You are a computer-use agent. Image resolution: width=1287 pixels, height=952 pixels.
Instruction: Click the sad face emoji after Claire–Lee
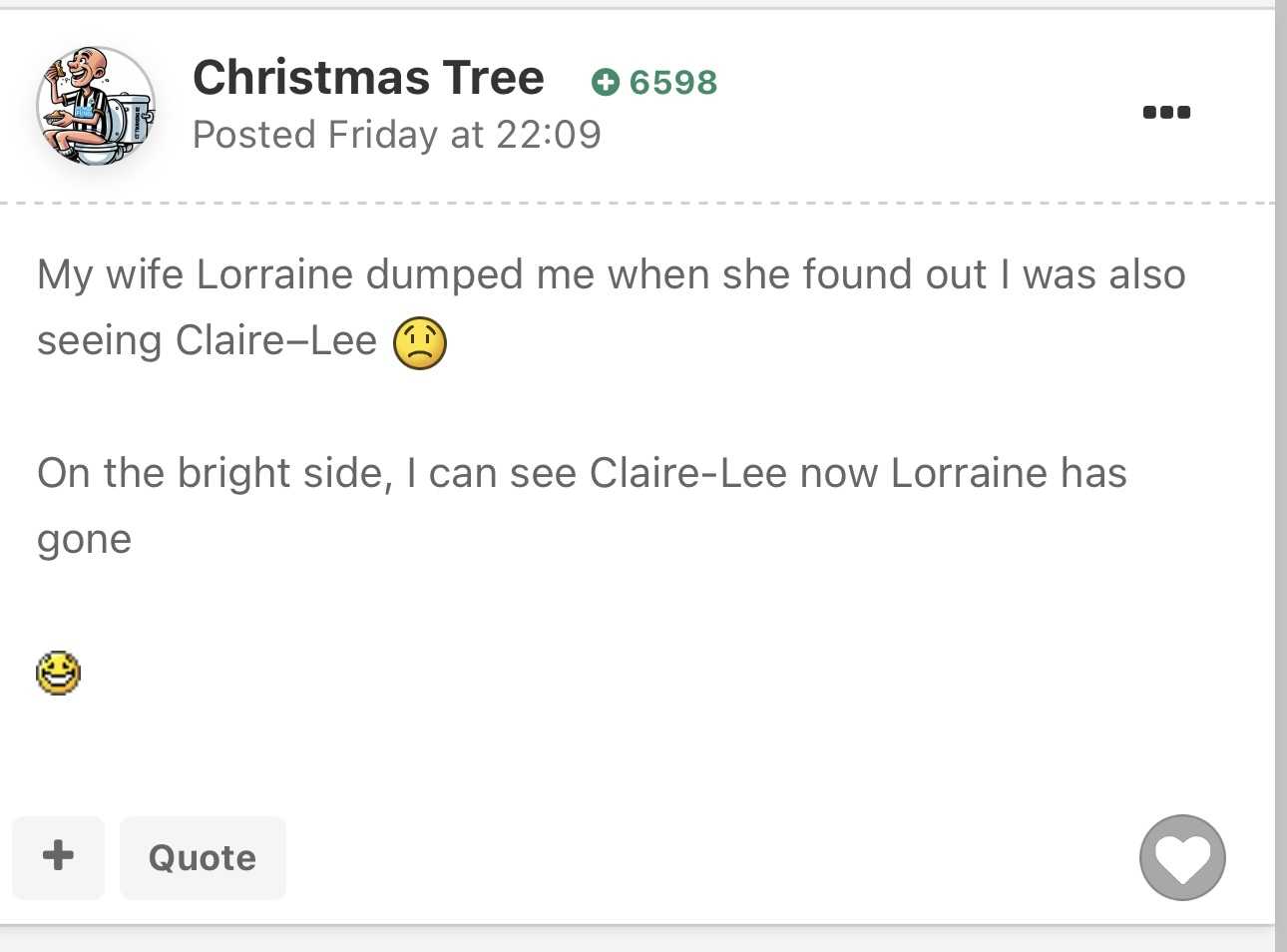420,342
